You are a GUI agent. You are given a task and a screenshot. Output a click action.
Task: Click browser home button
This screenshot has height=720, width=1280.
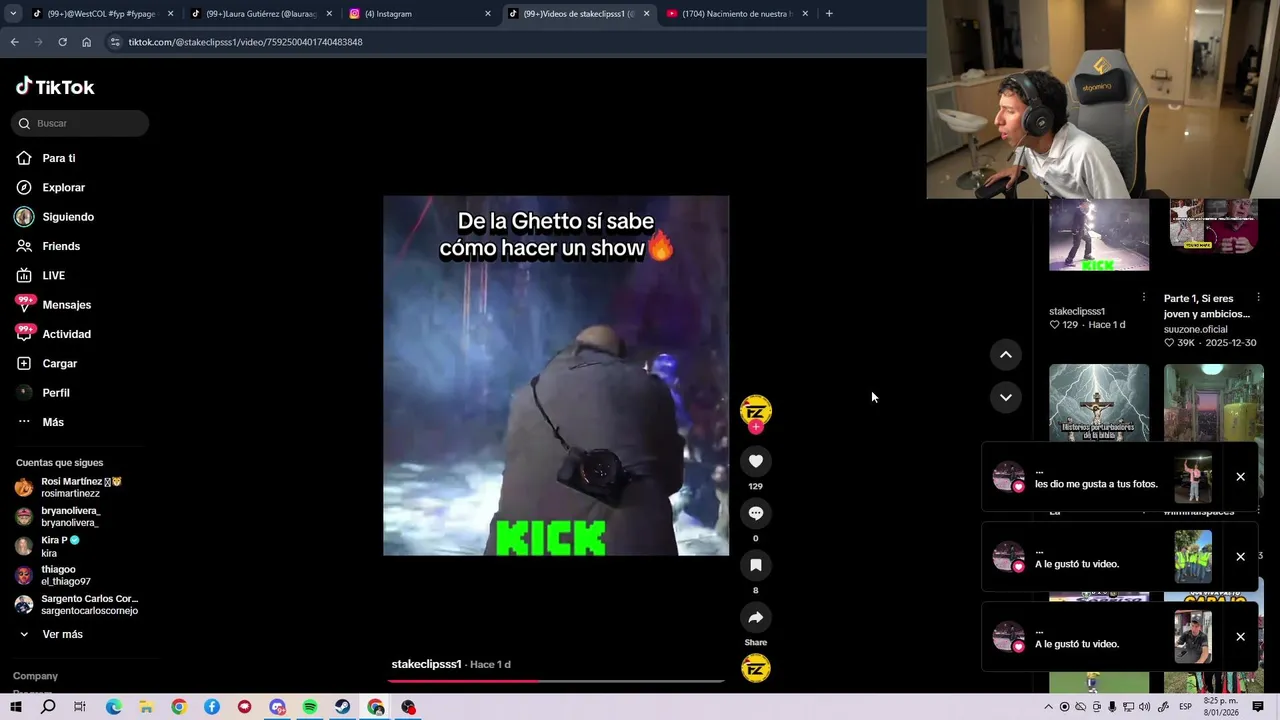86,42
